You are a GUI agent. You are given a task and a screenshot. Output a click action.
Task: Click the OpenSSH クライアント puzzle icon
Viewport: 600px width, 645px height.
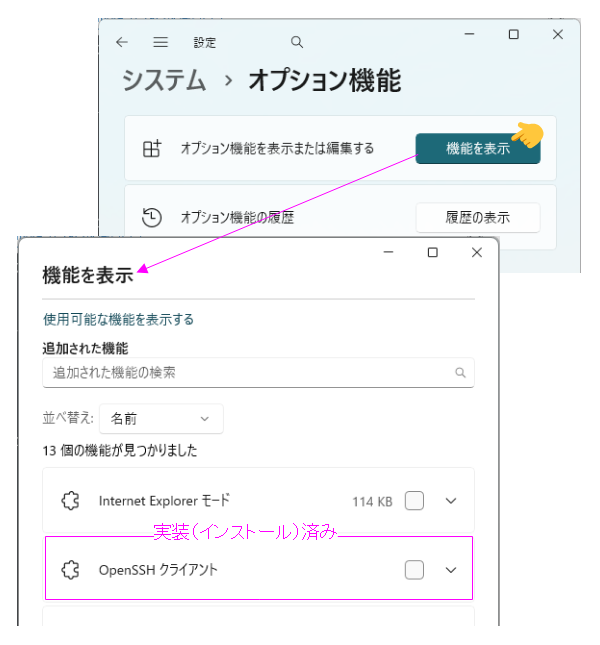70,570
